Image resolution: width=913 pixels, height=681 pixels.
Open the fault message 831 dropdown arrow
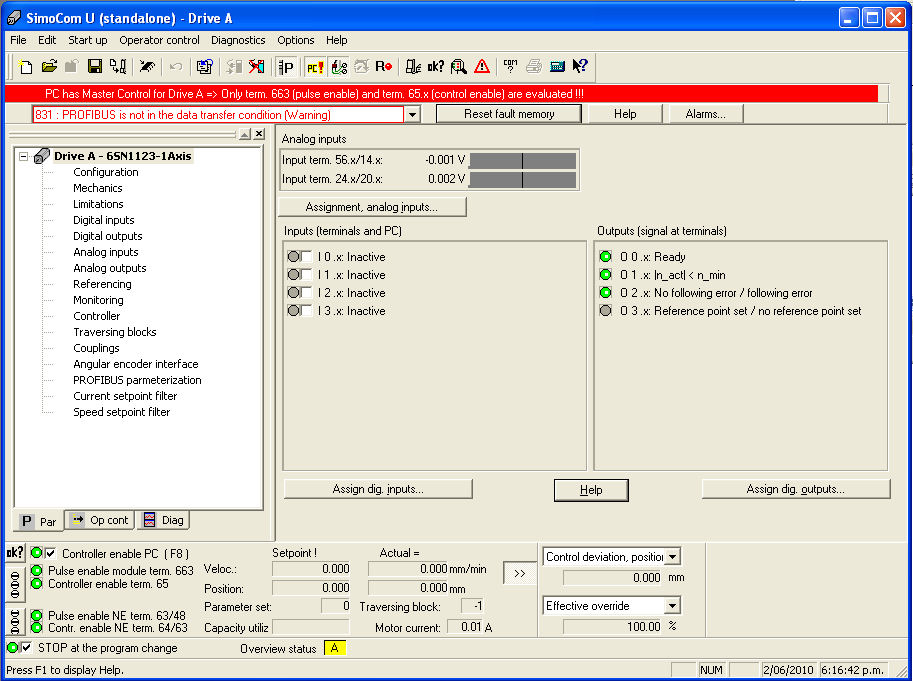tap(412, 115)
